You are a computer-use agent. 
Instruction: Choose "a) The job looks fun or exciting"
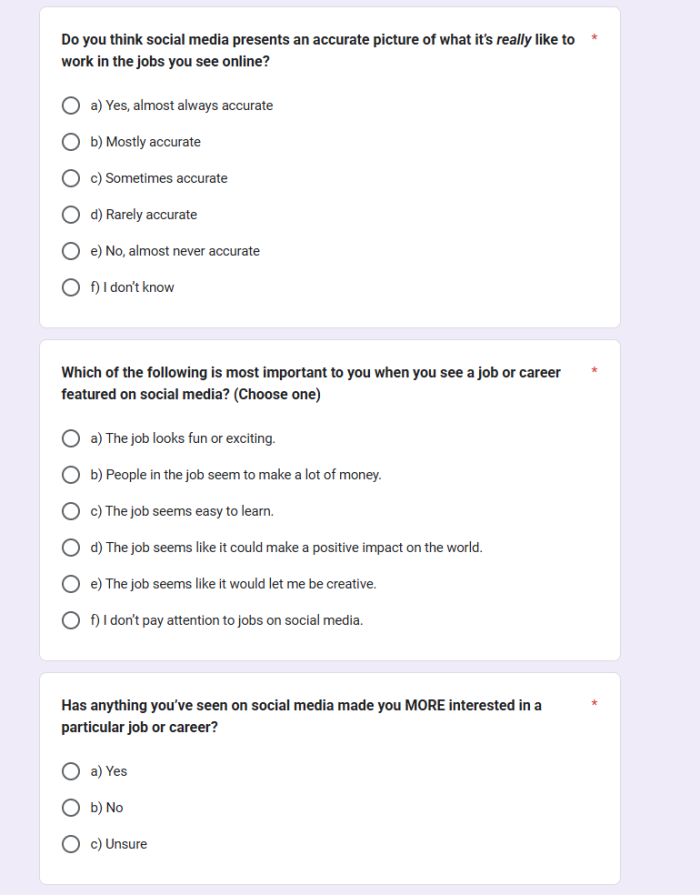71,438
